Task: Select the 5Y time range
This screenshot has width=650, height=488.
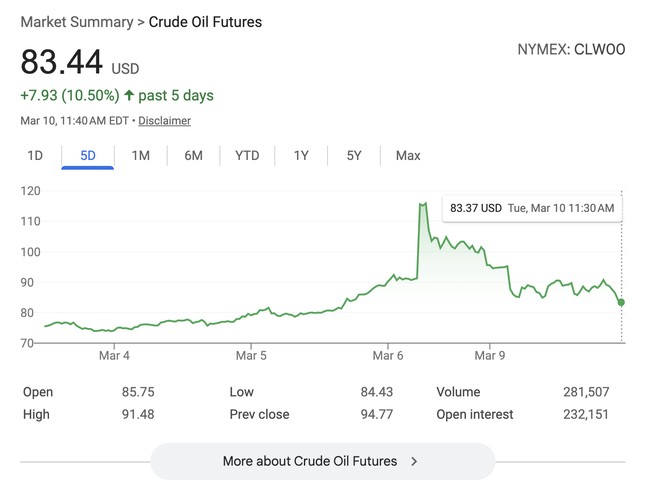Action: [x=354, y=155]
